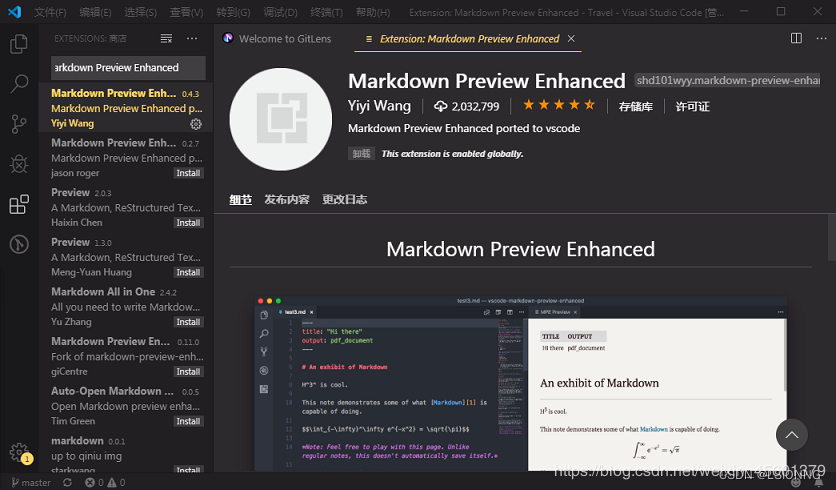836x490 pixels.
Task: Install Markdown All in One
Action: (x=188, y=322)
